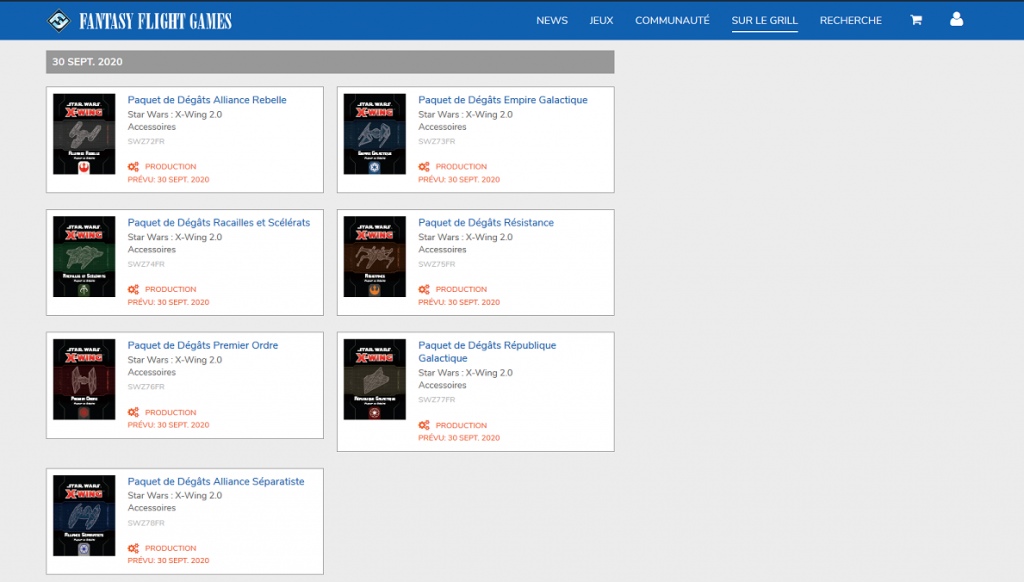Click product code SWZ78FR
Viewport: 1024px width, 582px height.
pos(146,523)
